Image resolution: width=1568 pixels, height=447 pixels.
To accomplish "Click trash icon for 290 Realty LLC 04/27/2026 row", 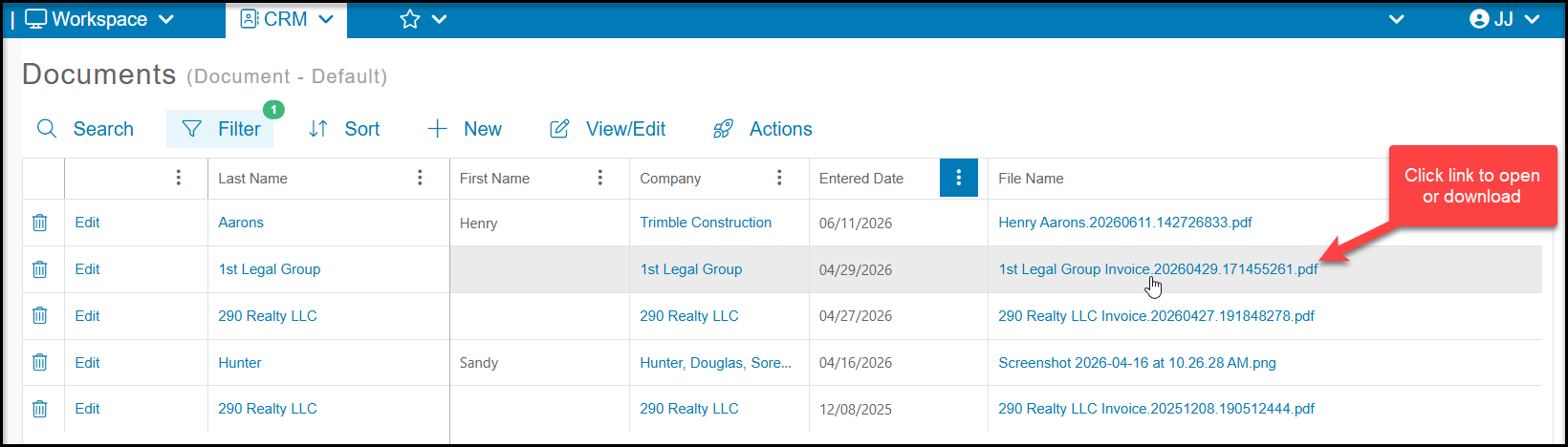I will (x=40, y=315).
